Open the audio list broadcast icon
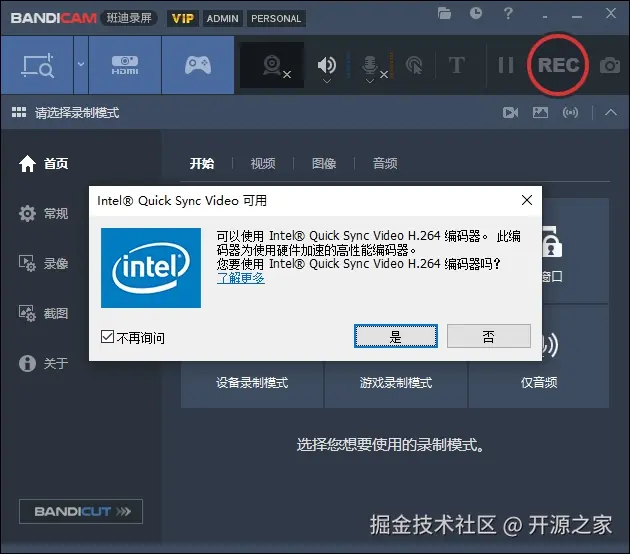The width and height of the screenshot is (630, 554). click(571, 112)
